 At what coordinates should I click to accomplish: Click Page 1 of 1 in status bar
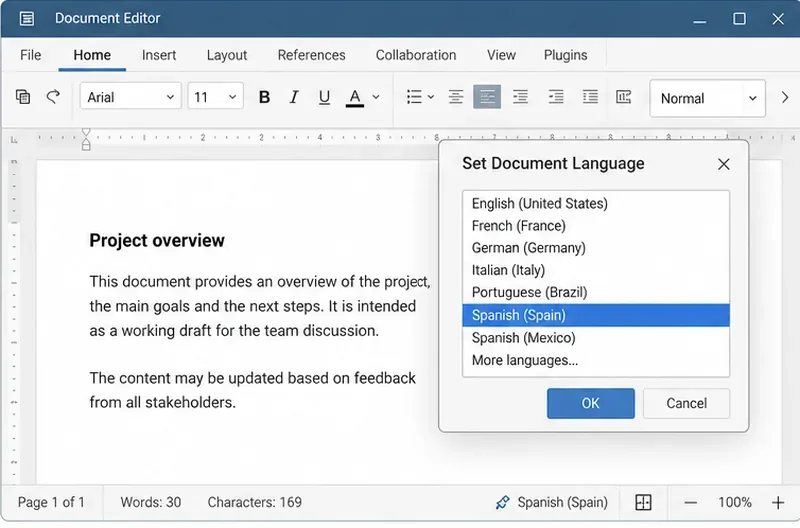point(51,502)
